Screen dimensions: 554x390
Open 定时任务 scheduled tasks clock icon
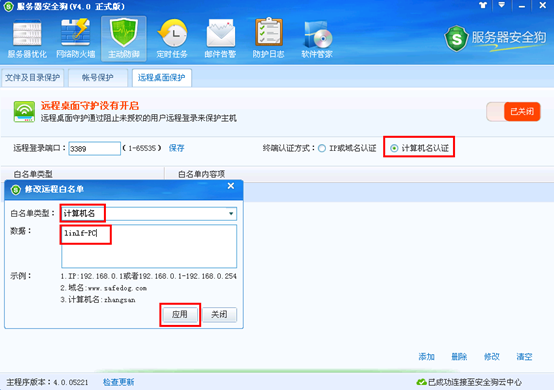172,39
